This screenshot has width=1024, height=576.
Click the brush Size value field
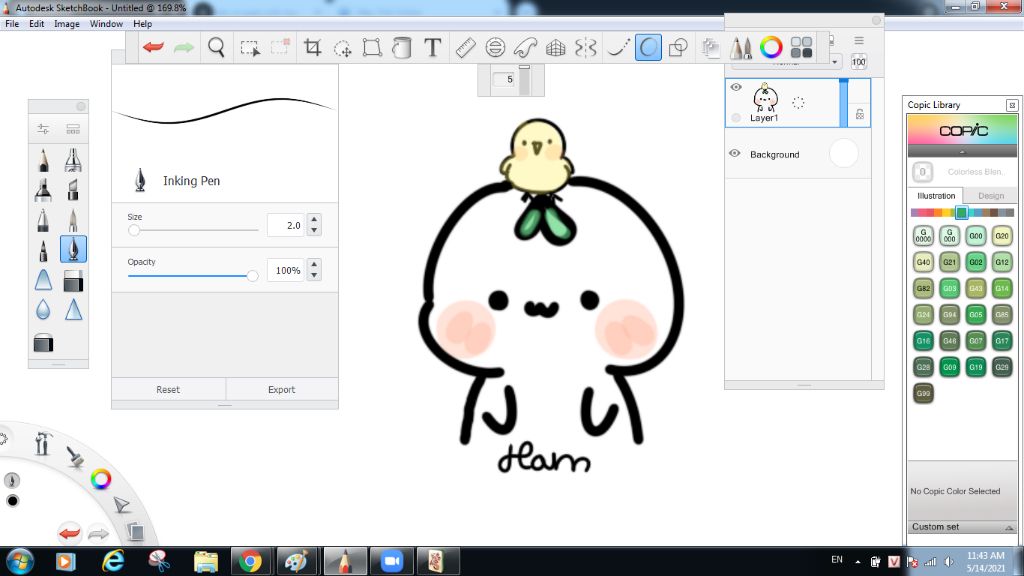pos(286,225)
